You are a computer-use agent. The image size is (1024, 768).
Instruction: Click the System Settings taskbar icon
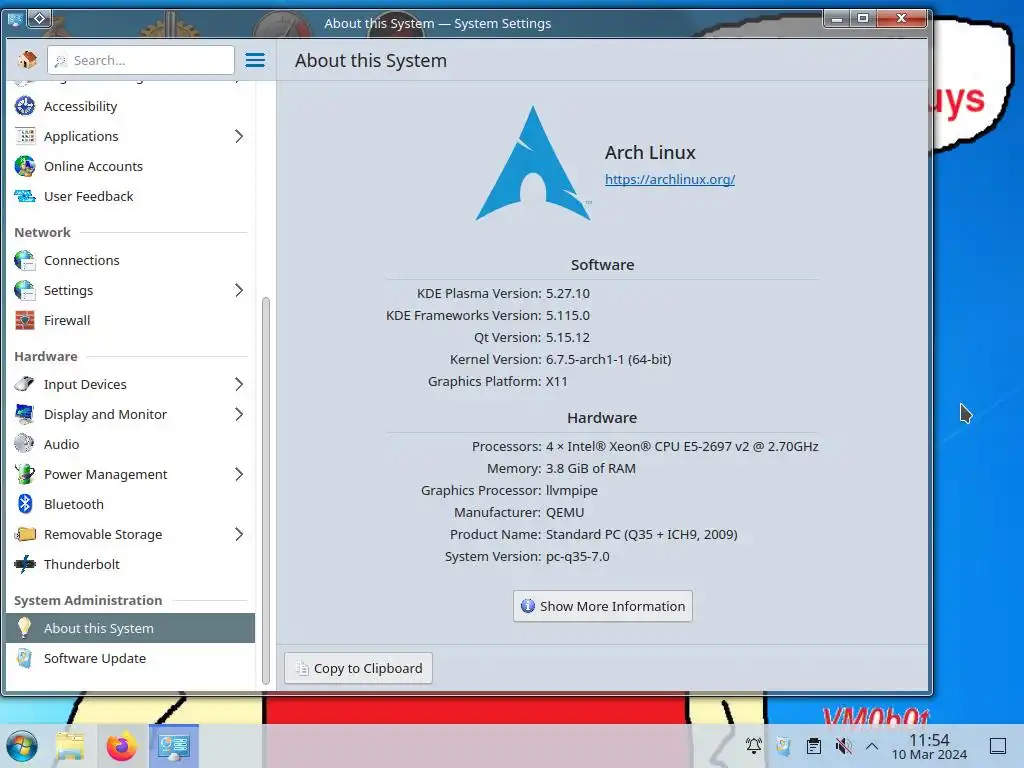174,746
